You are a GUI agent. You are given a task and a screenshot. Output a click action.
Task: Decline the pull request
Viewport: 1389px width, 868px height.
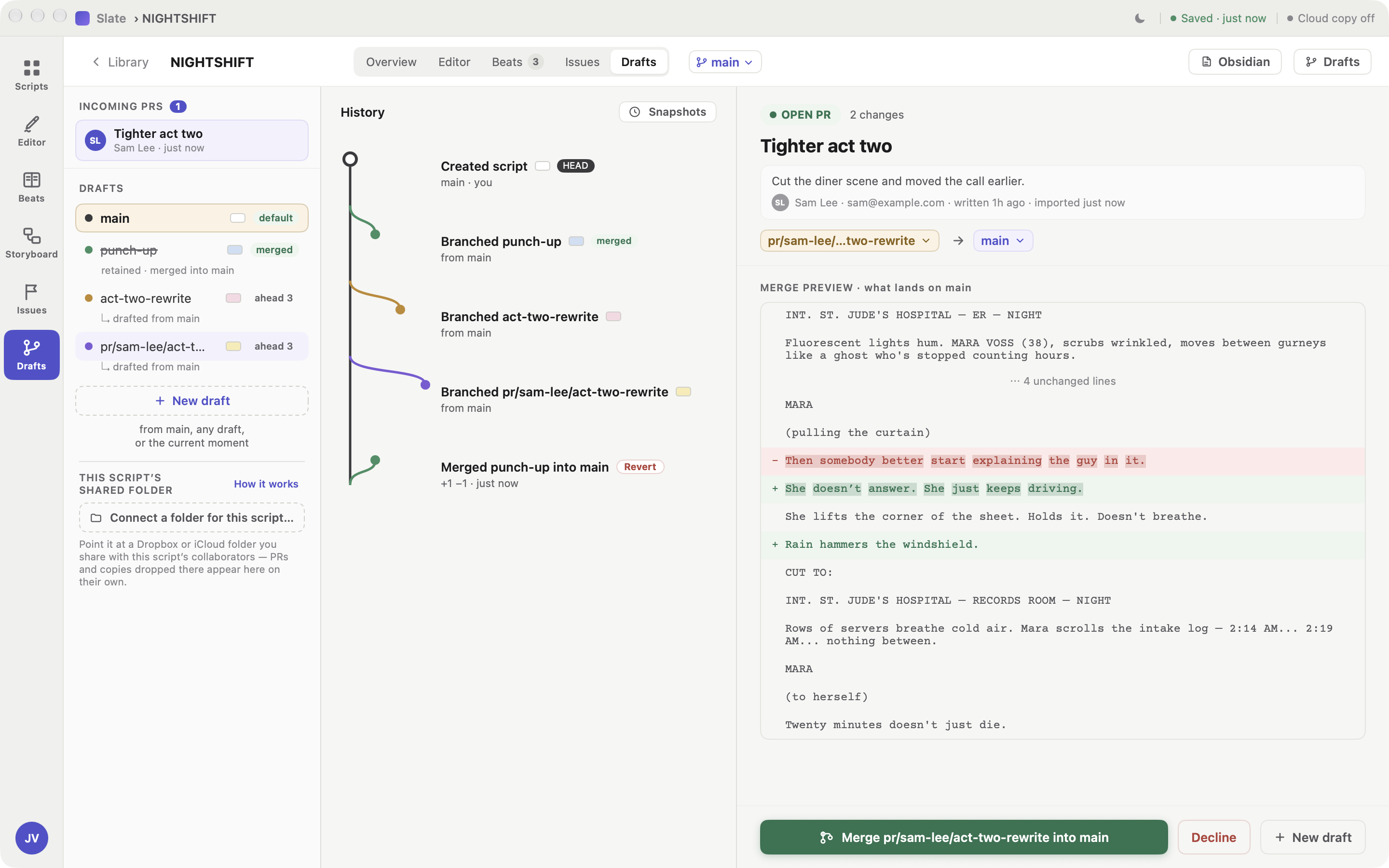coord(1214,838)
